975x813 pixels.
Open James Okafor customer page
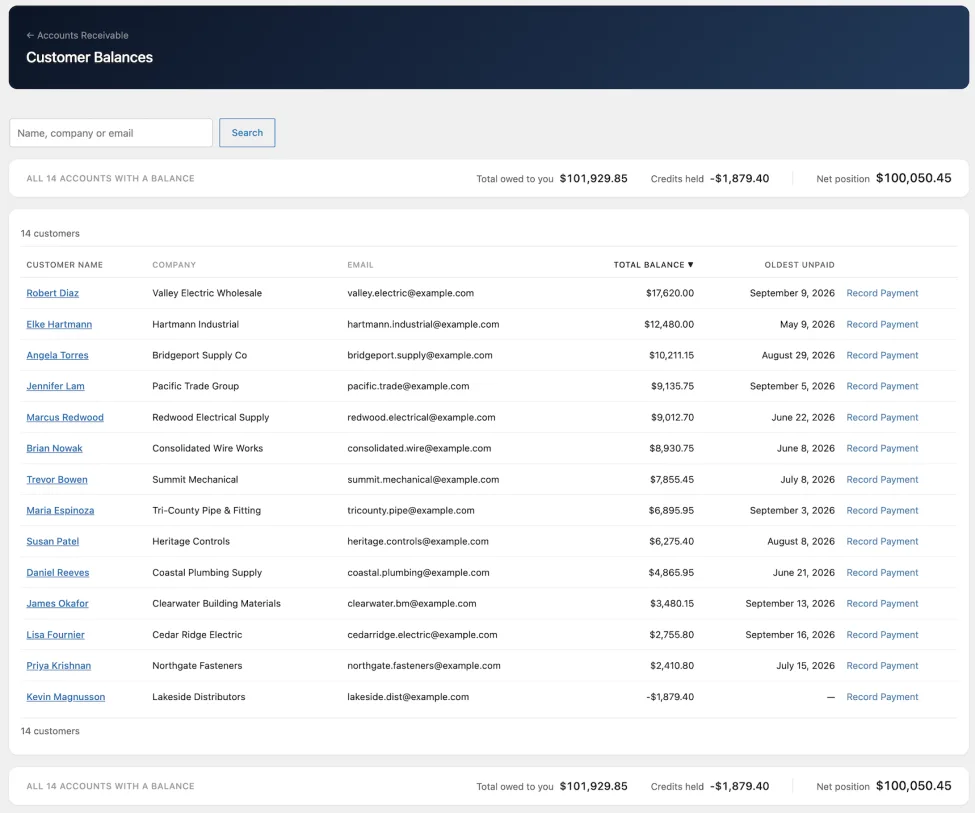click(57, 603)
